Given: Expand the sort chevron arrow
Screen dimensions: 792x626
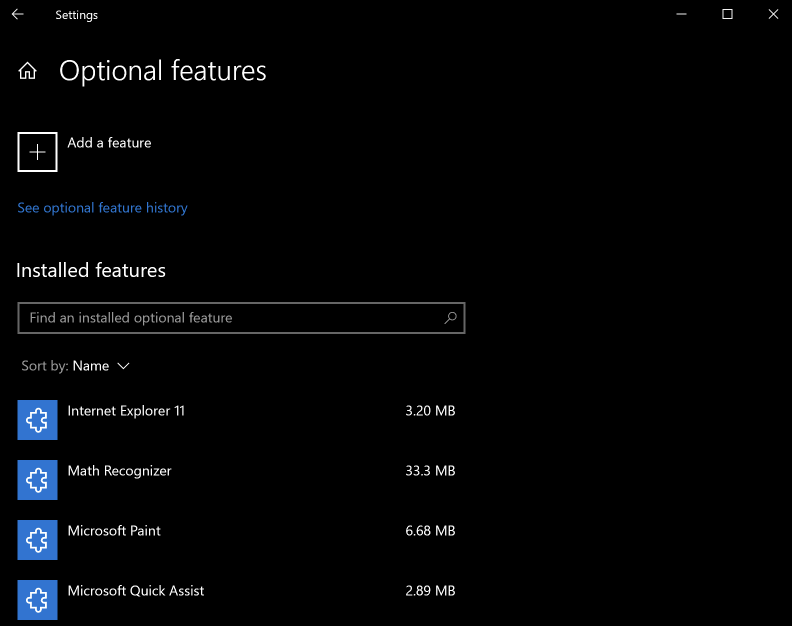Looking at the screenshot, I should coord(123,366).
